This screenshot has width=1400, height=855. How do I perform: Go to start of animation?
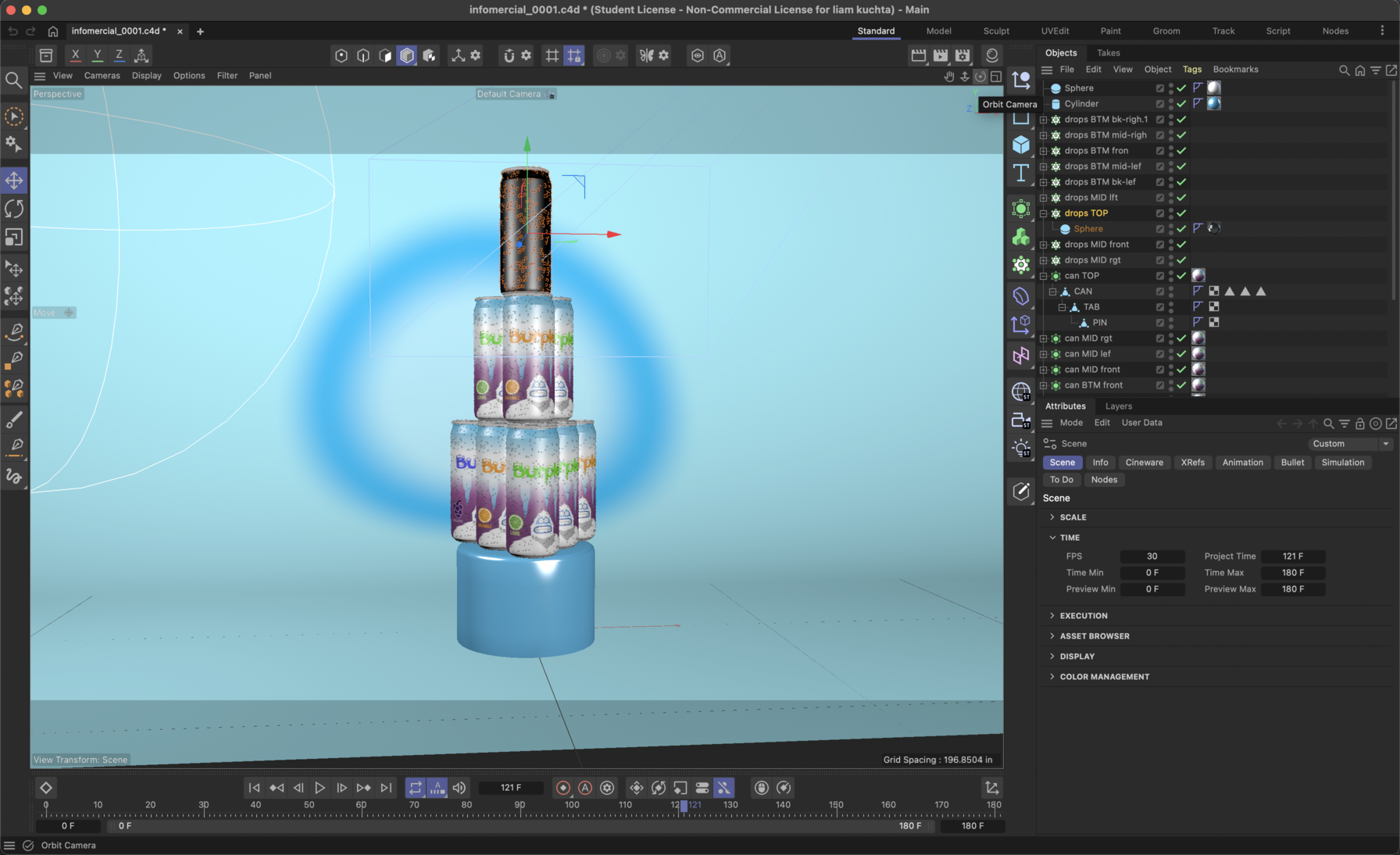coord(254,788)
